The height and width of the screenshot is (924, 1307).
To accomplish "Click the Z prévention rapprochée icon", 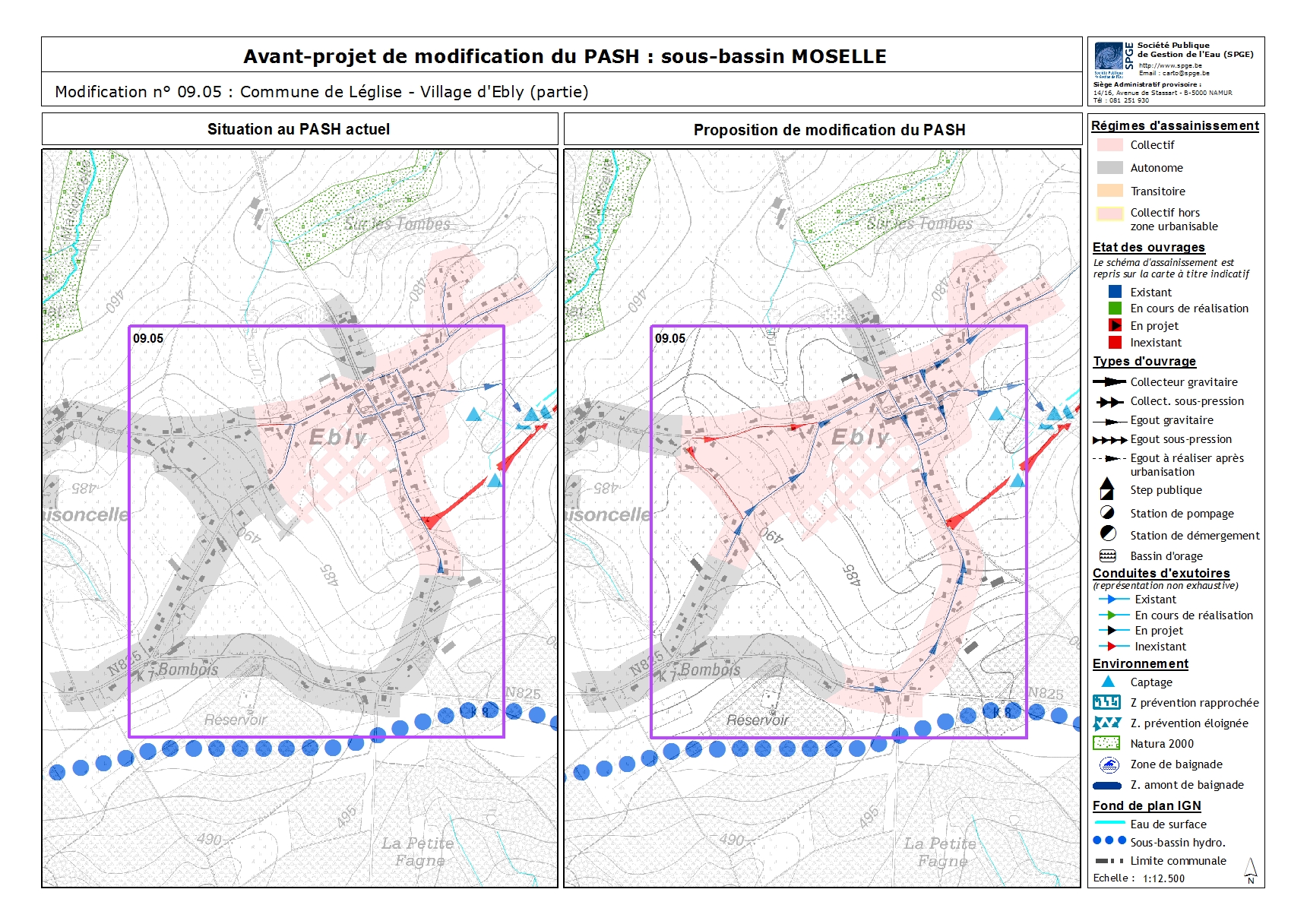I will coord(1107,702).
